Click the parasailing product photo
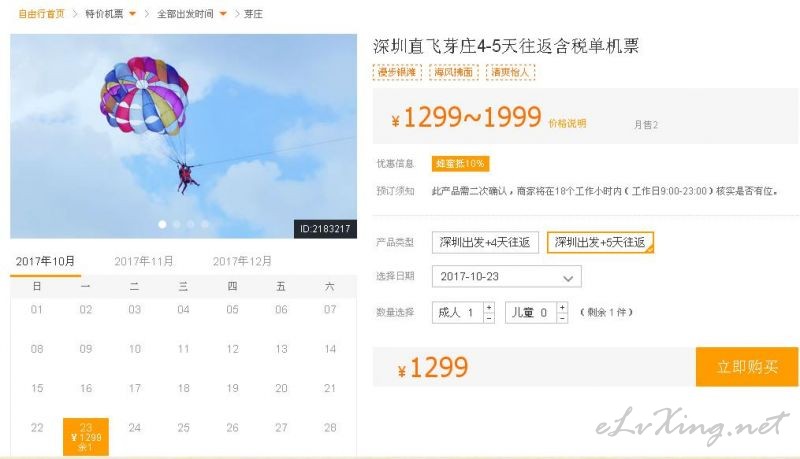 (183, 136)
